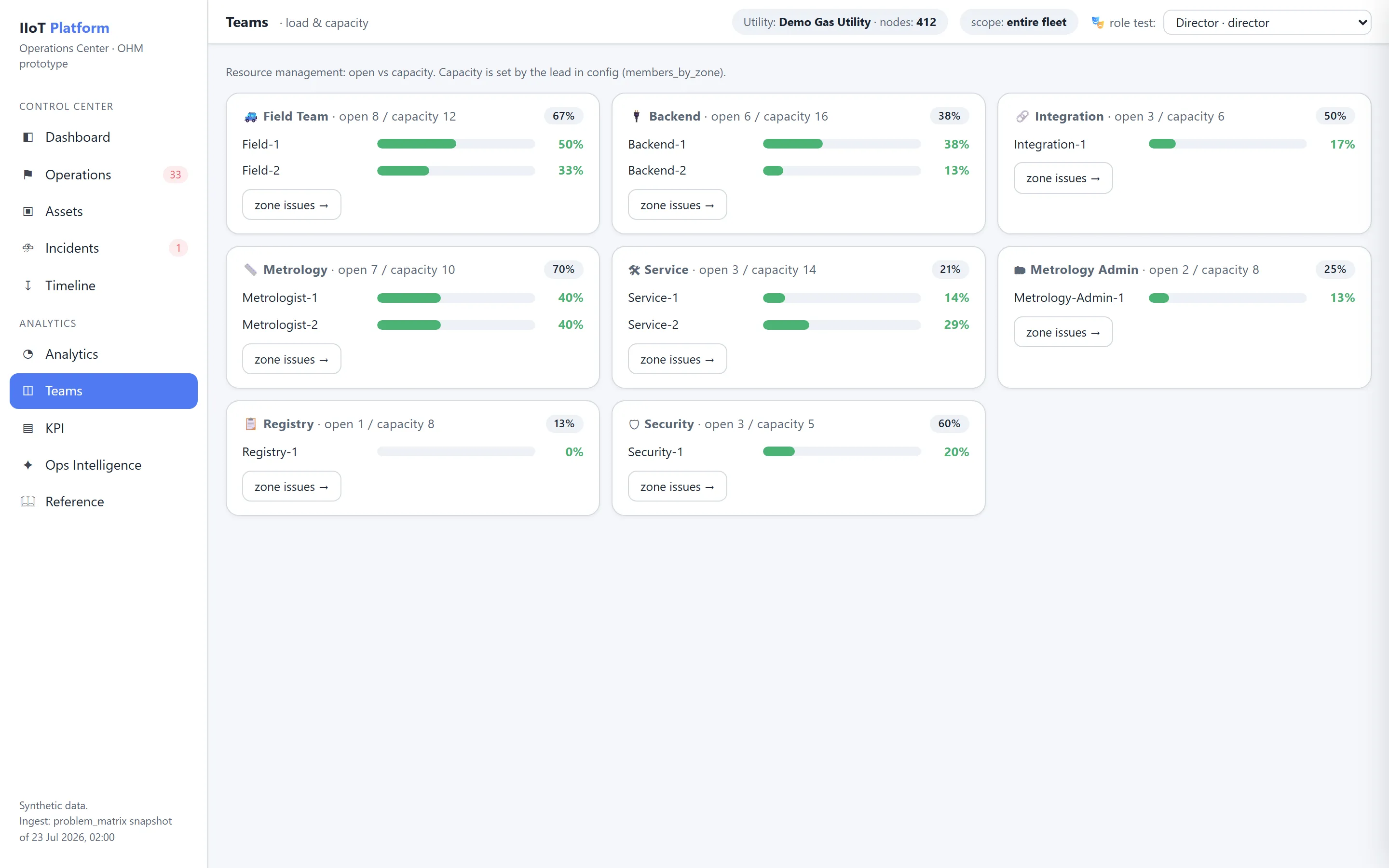Open zone issues for Service
This screenshot has width=1389, height=868.
pyautogui.click(x=677, y=359)
